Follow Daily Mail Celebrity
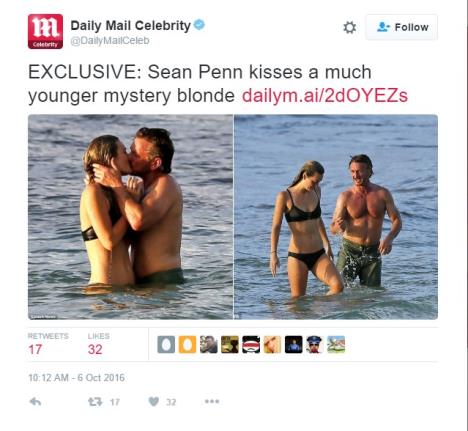 pyautogui.click(x=402, y=27)
